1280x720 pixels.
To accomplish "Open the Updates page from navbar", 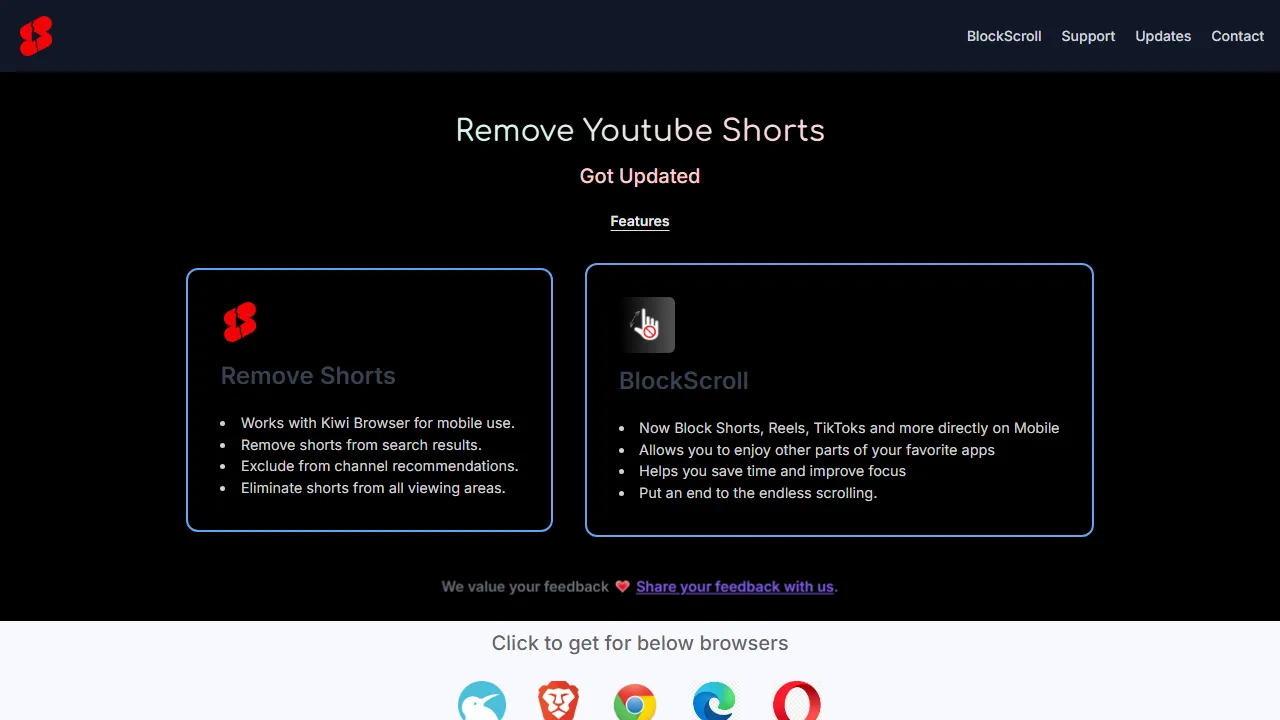I will point(1163,36).
